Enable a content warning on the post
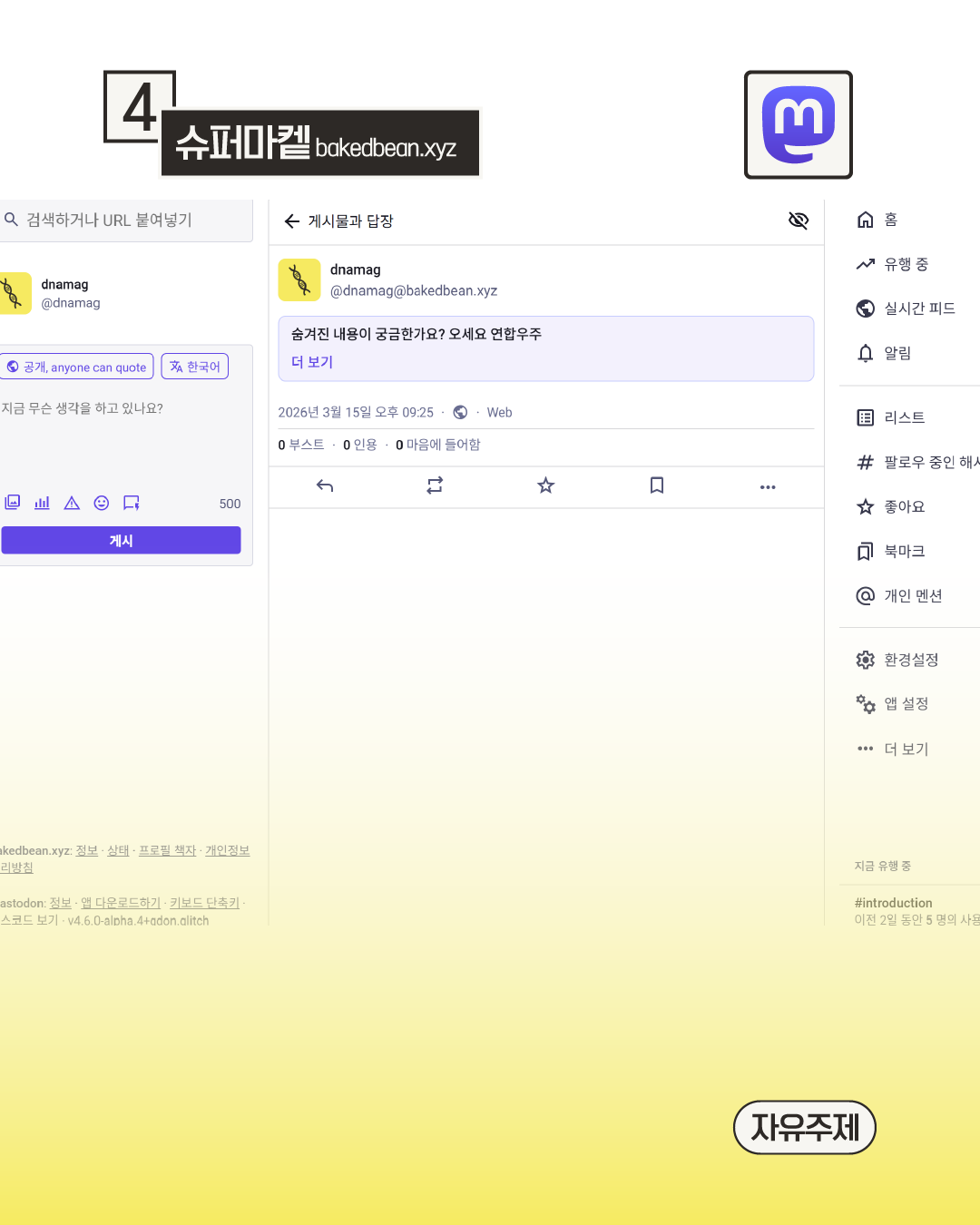Viewport: 980px width, 1225px height. [x=71, y=503]
